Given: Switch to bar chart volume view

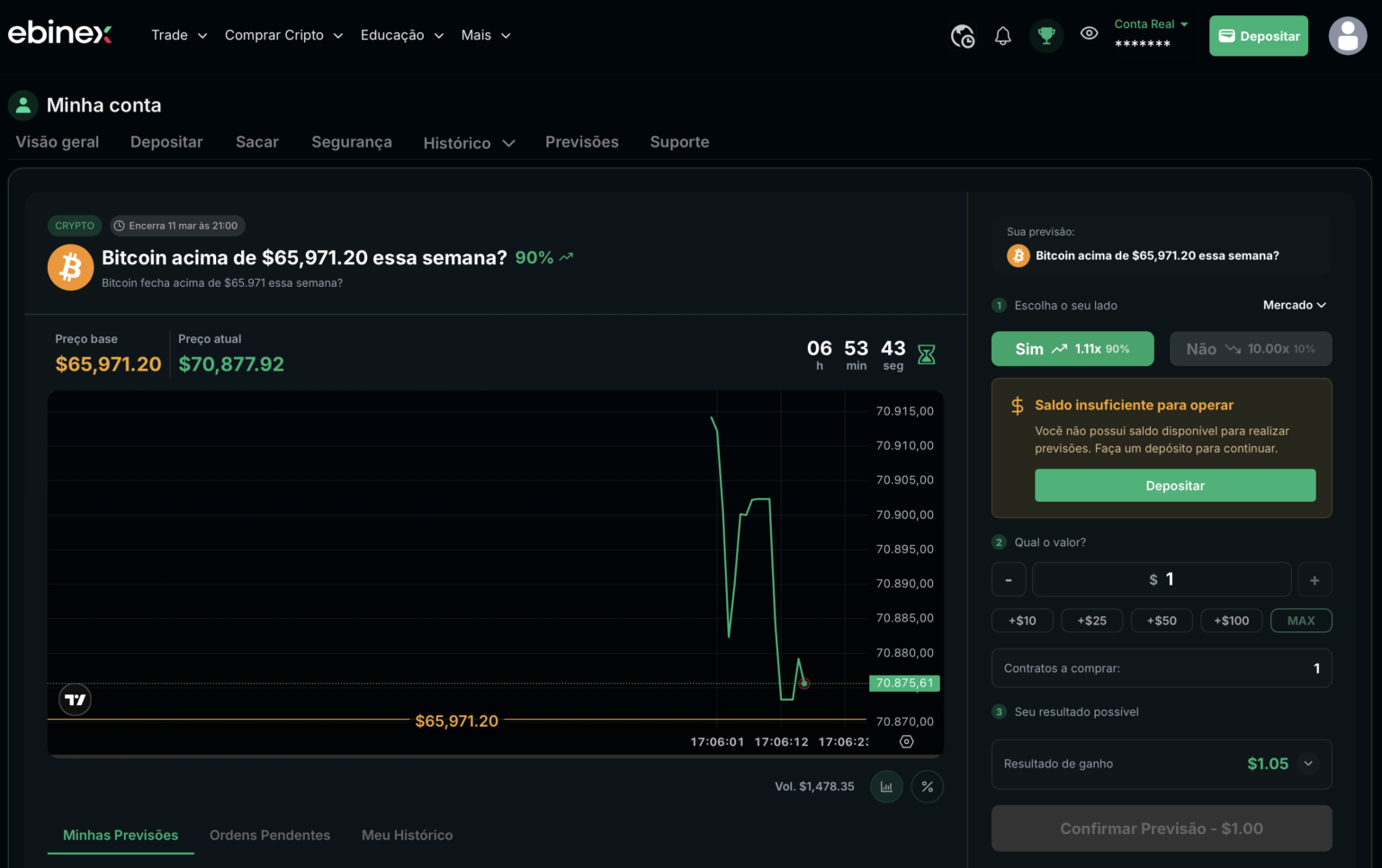Looking at the screenshot, I should coord(886,787).
